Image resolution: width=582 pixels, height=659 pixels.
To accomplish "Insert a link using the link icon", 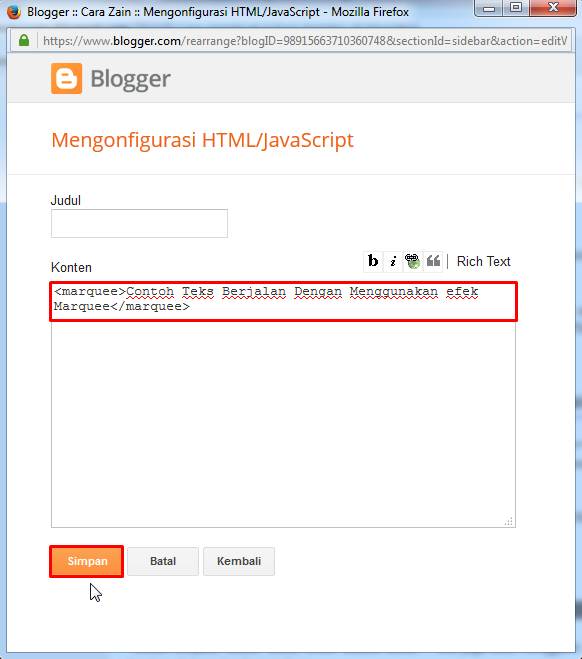I will click(413, 261).
